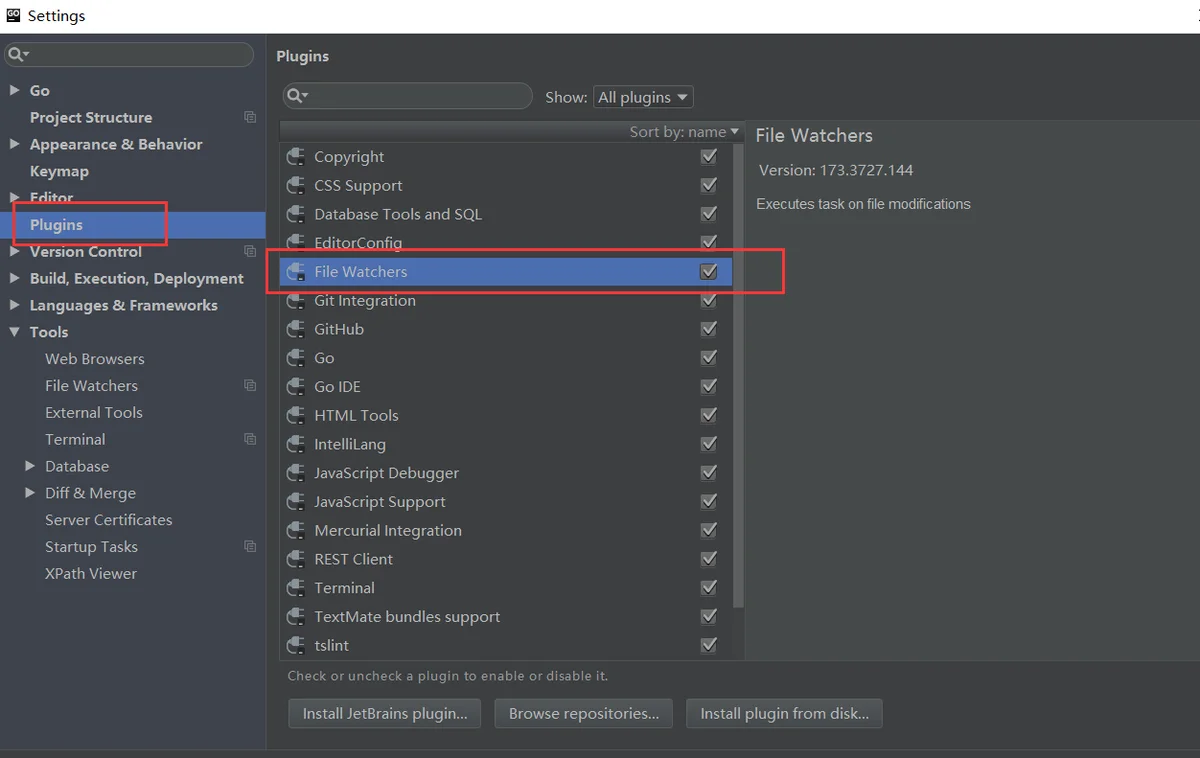The image size is (1200, 758).
Task: Click Install plugin from disk button
Action: (x=784, y=713)
